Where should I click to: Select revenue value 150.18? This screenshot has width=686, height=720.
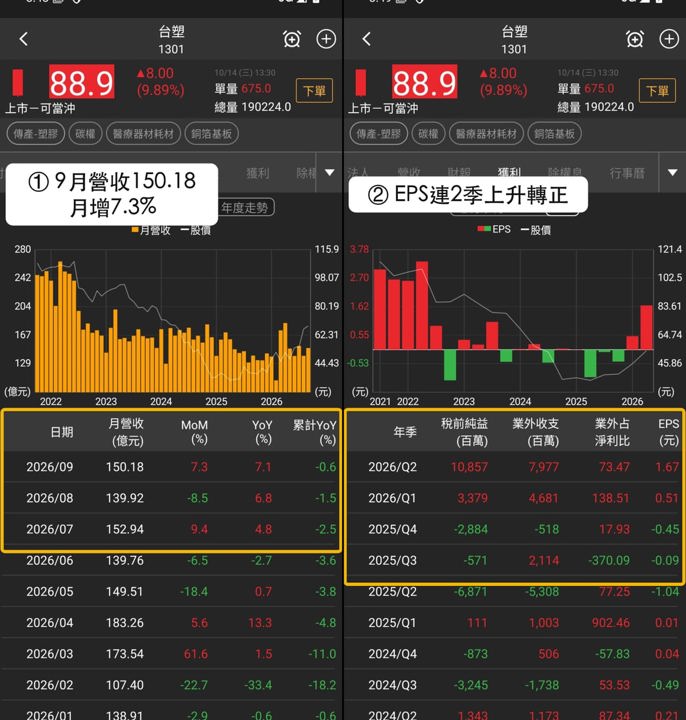pos(125,467)
